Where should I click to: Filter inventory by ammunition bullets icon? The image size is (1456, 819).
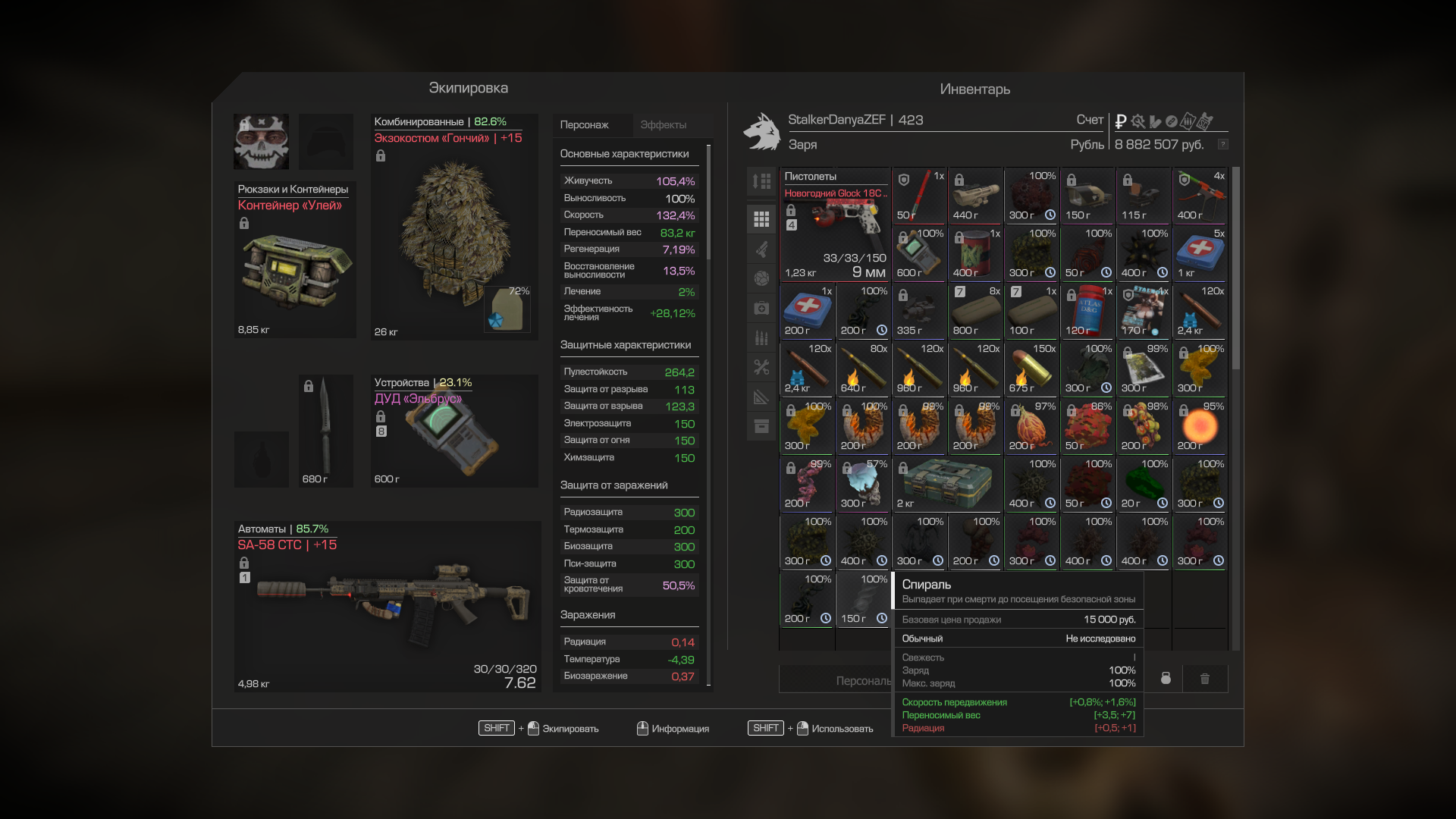761,337
